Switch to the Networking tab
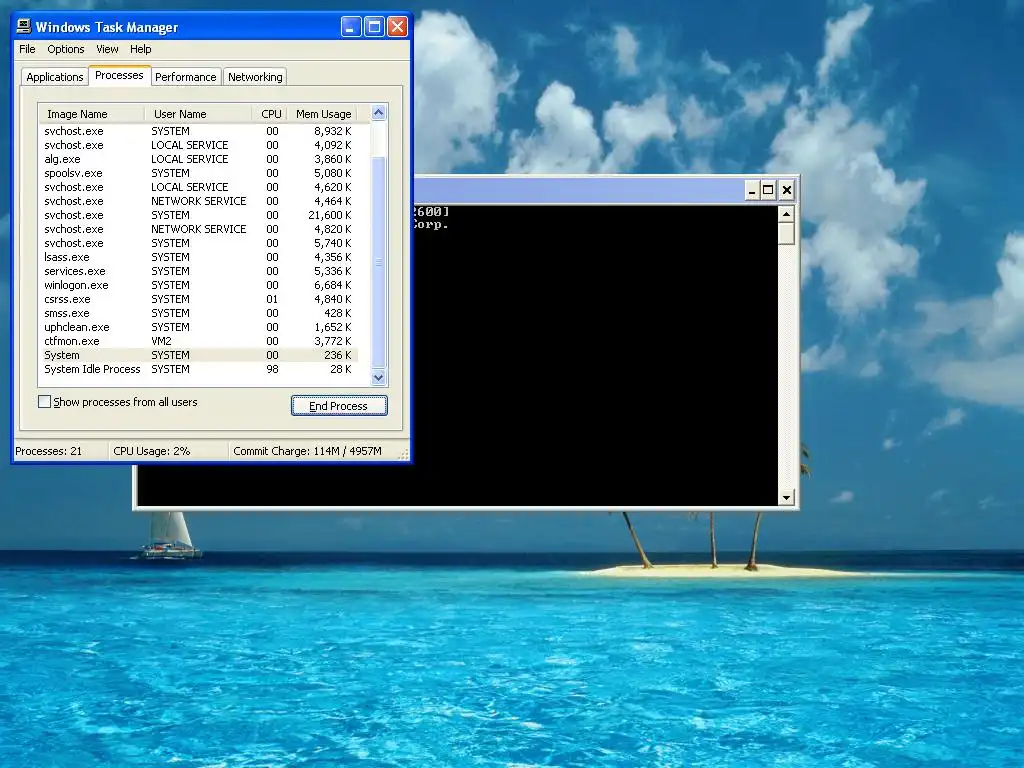Viewport: 1024px width, 768px height. tap(255, 77)
